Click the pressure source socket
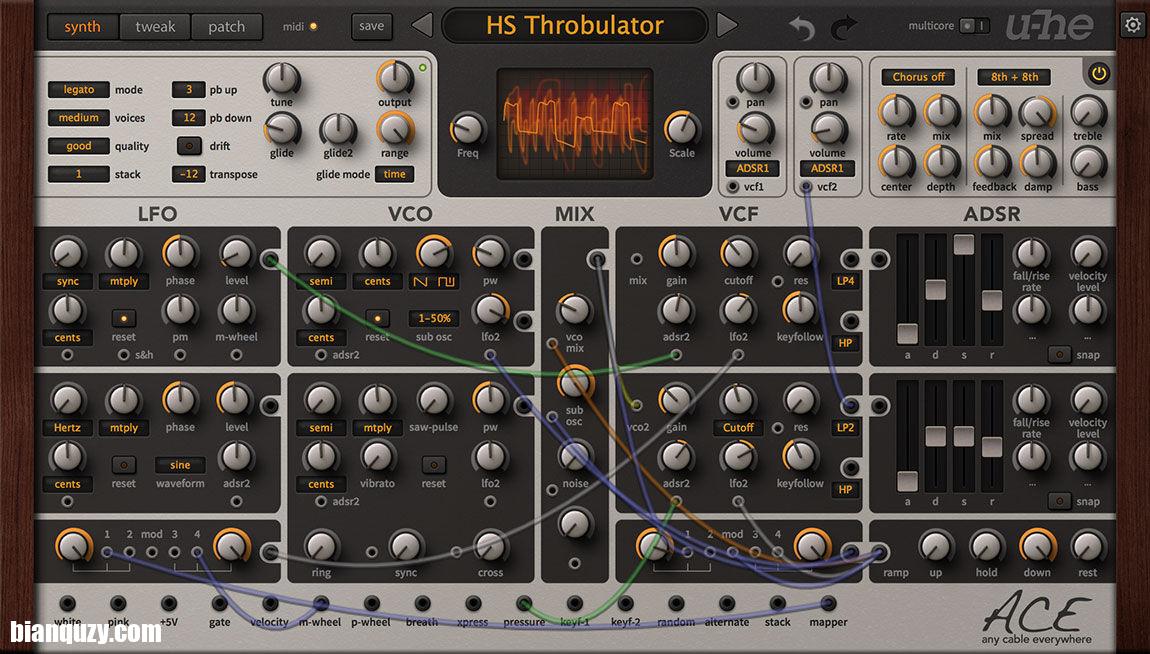This screenshot has height=654, width=1150. (x=524, y=603)
